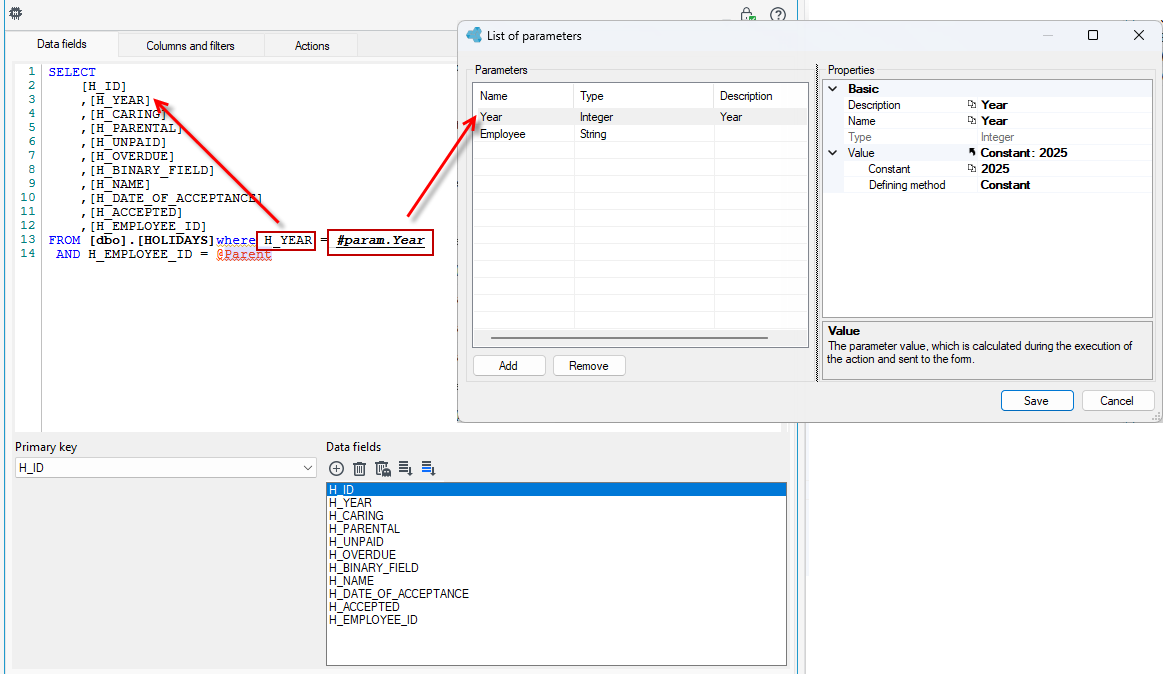
Task: Click the Defining method Constant value
Action: (1005, 185)
